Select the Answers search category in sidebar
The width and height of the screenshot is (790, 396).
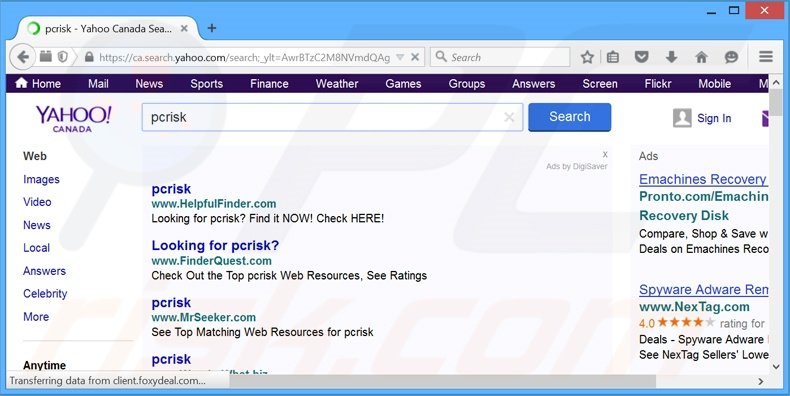click(x=44, y=271)
